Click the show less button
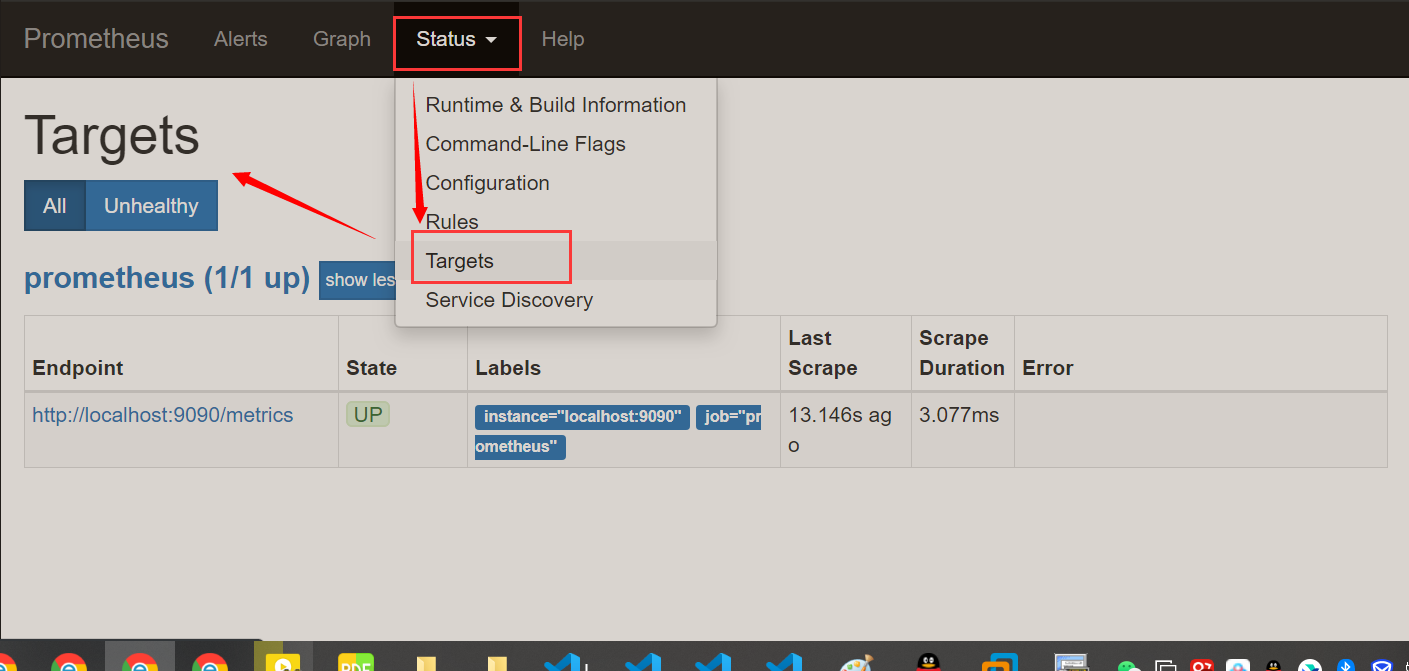The width and height of the screenshot is (1409, 671). tap(358, 280)
